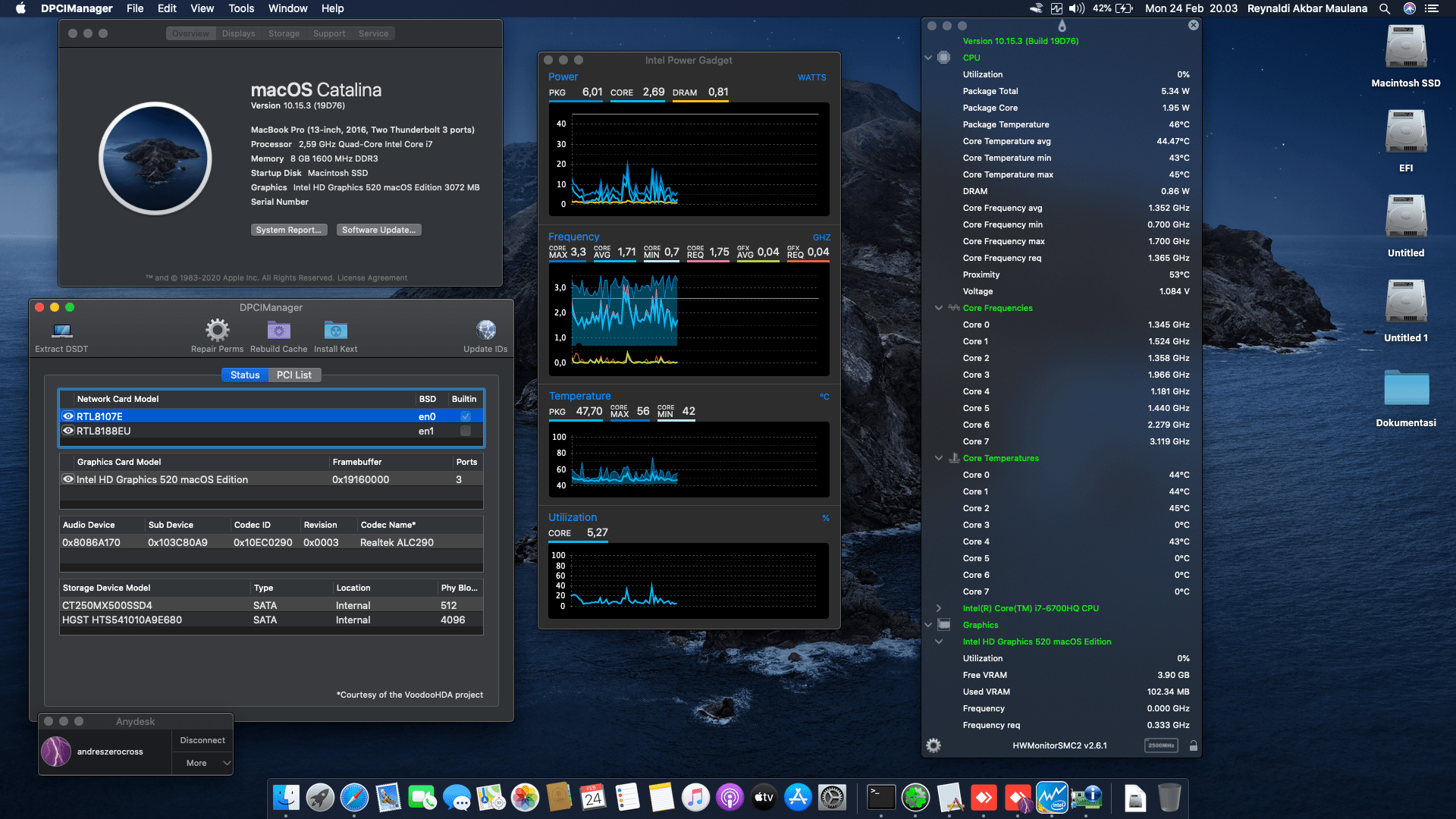Image resolution: width=1456 pixels, height=819 pixels.
Task: Toggle Builtin checkbox for RTL8107E
Action: pyautogui.click(x=466, y=416)
